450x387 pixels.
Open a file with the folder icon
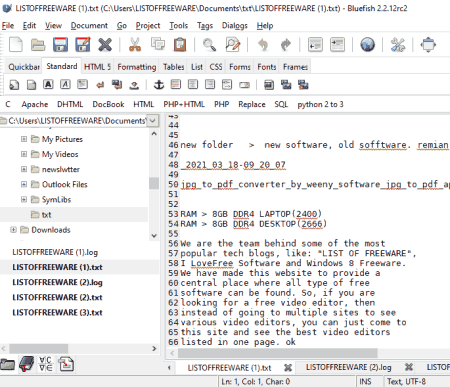tap(38, 45)
